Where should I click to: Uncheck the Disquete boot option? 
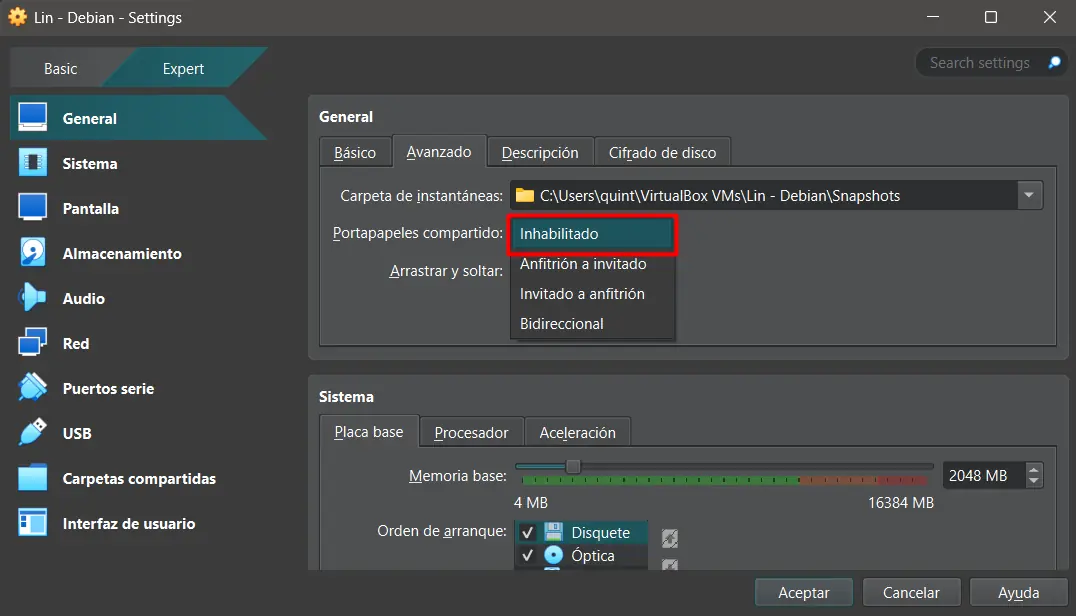(x=528, y=532)
